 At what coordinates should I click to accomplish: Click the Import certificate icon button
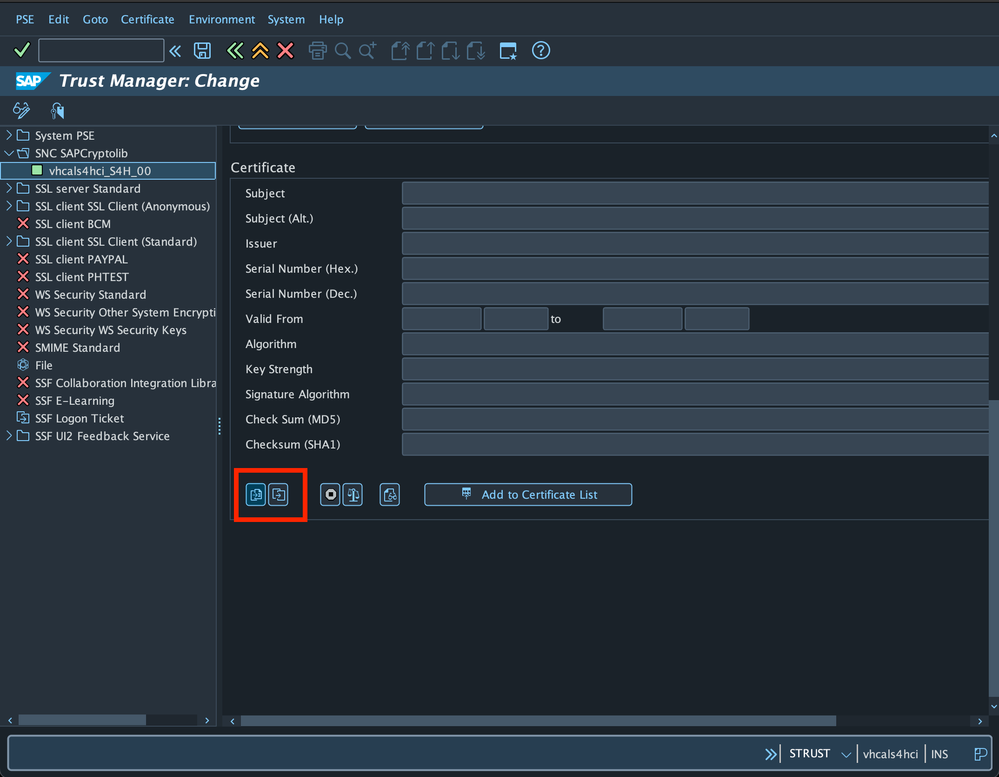256,495
